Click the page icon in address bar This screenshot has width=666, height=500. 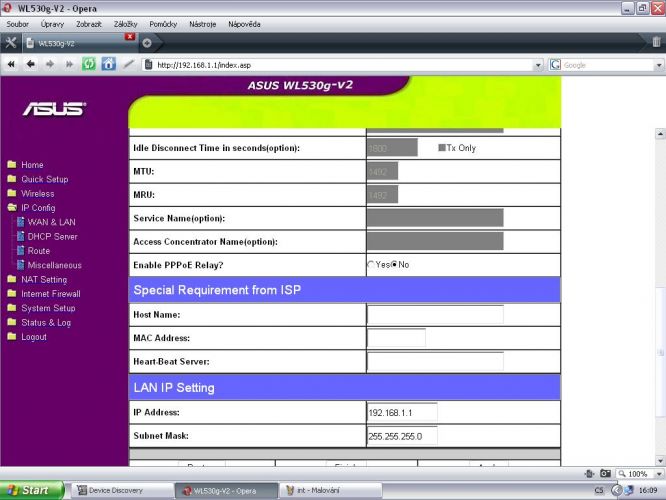149,65
